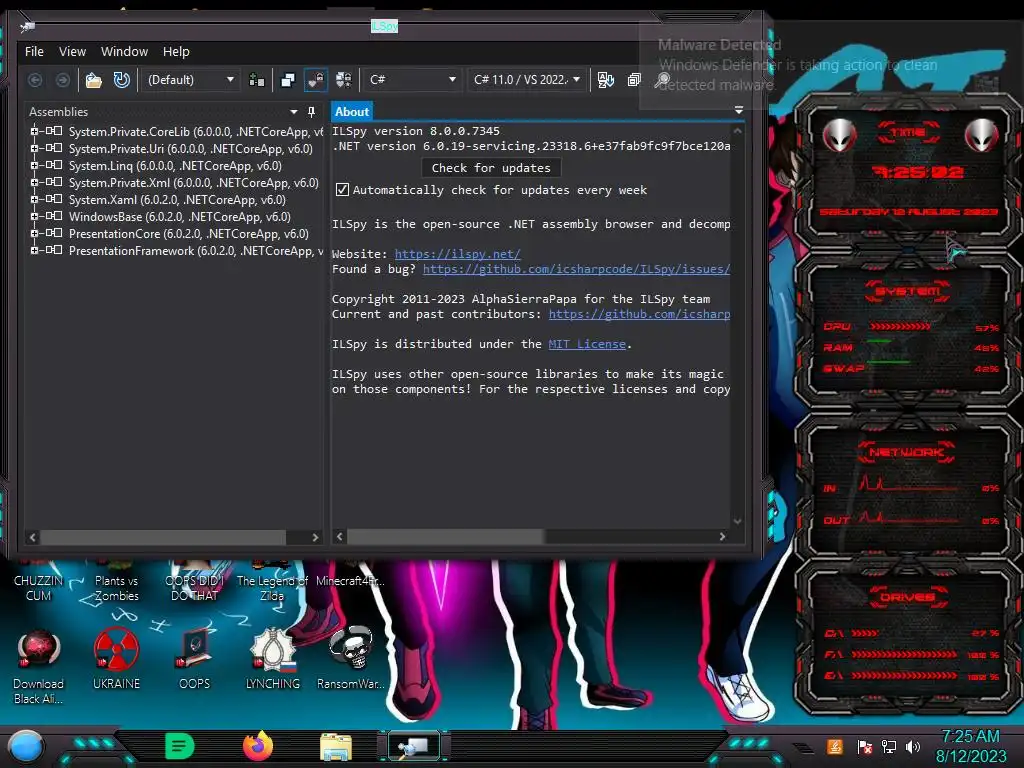Click the taskbar clock showing 7:25 AM
Viewport: 1024px width, 768px height.
[970, 746]
